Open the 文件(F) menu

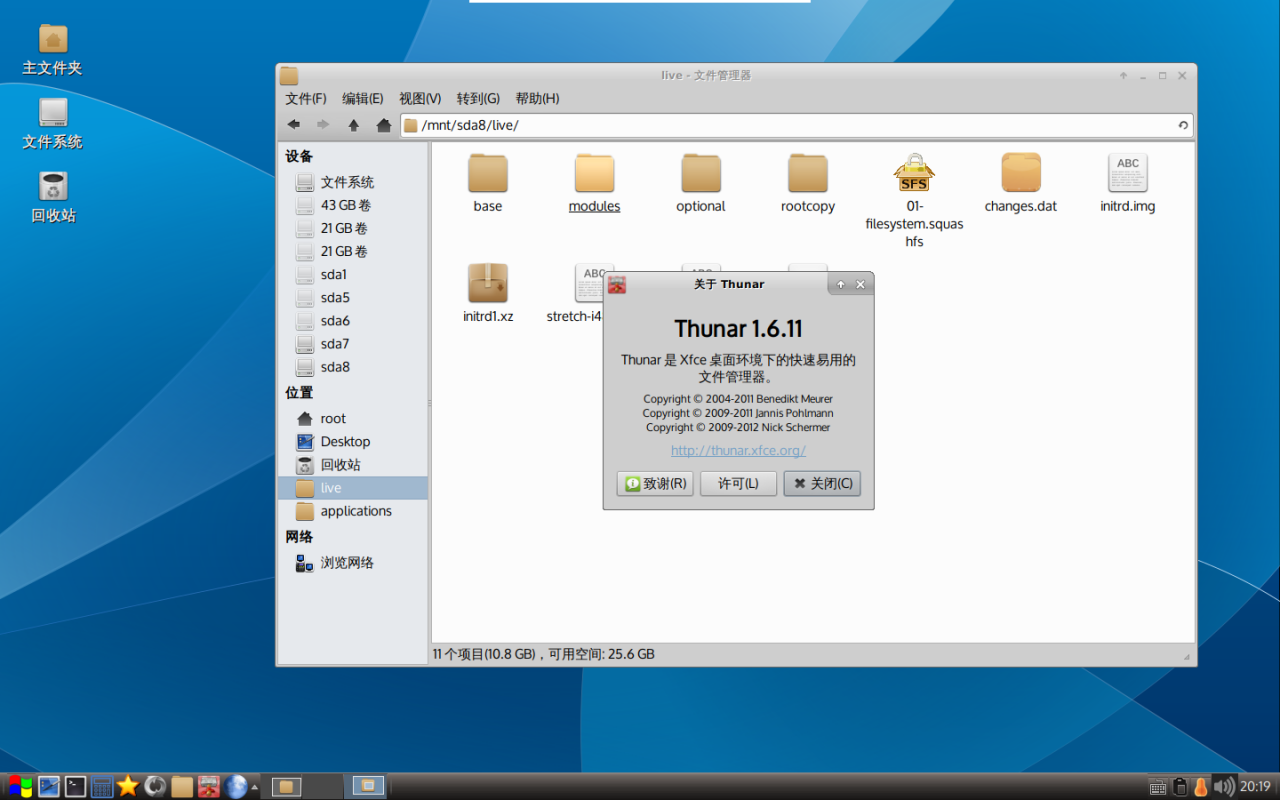[x=306, y=98]
